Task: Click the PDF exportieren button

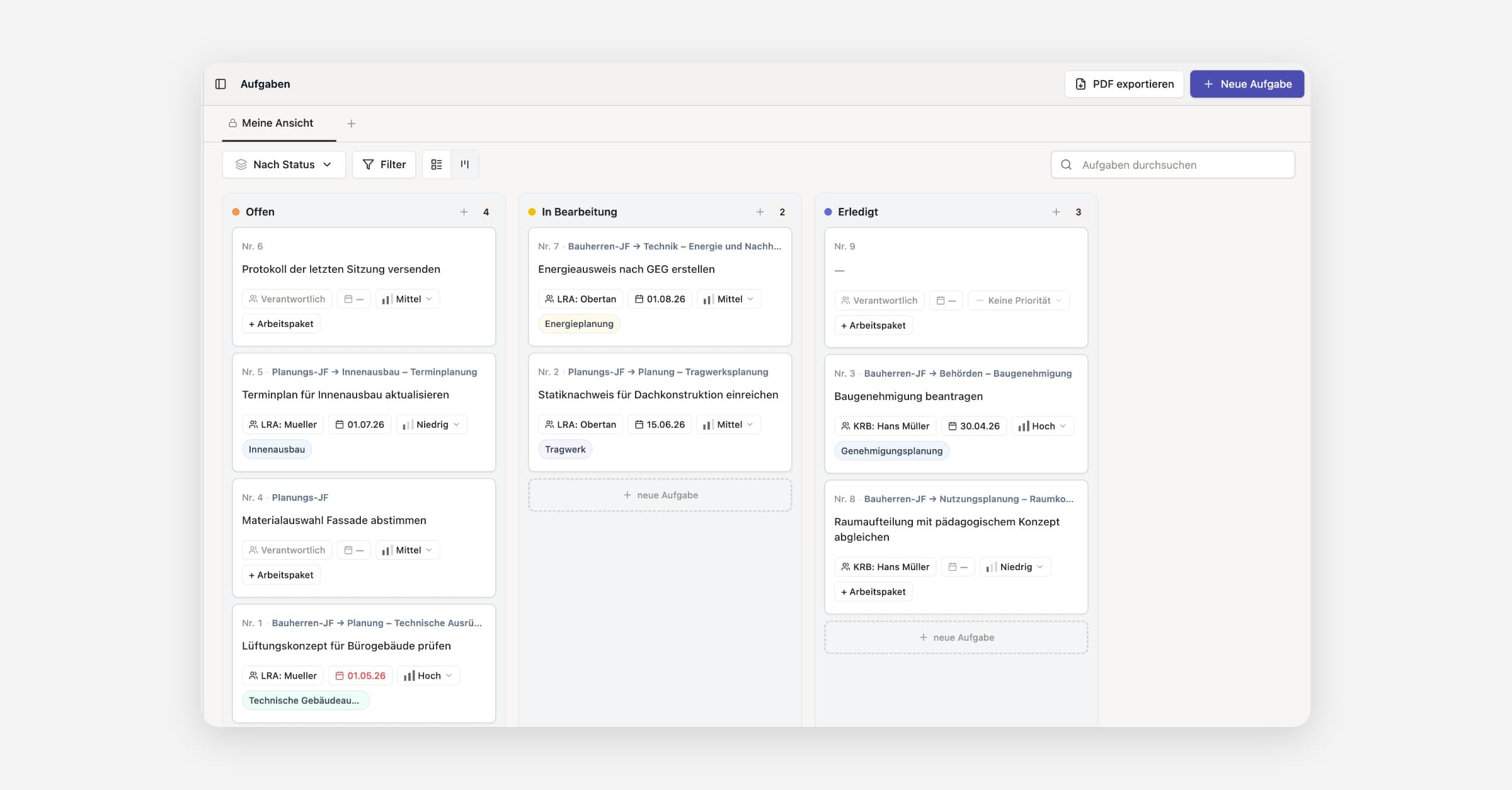Action: (1124, 84)
